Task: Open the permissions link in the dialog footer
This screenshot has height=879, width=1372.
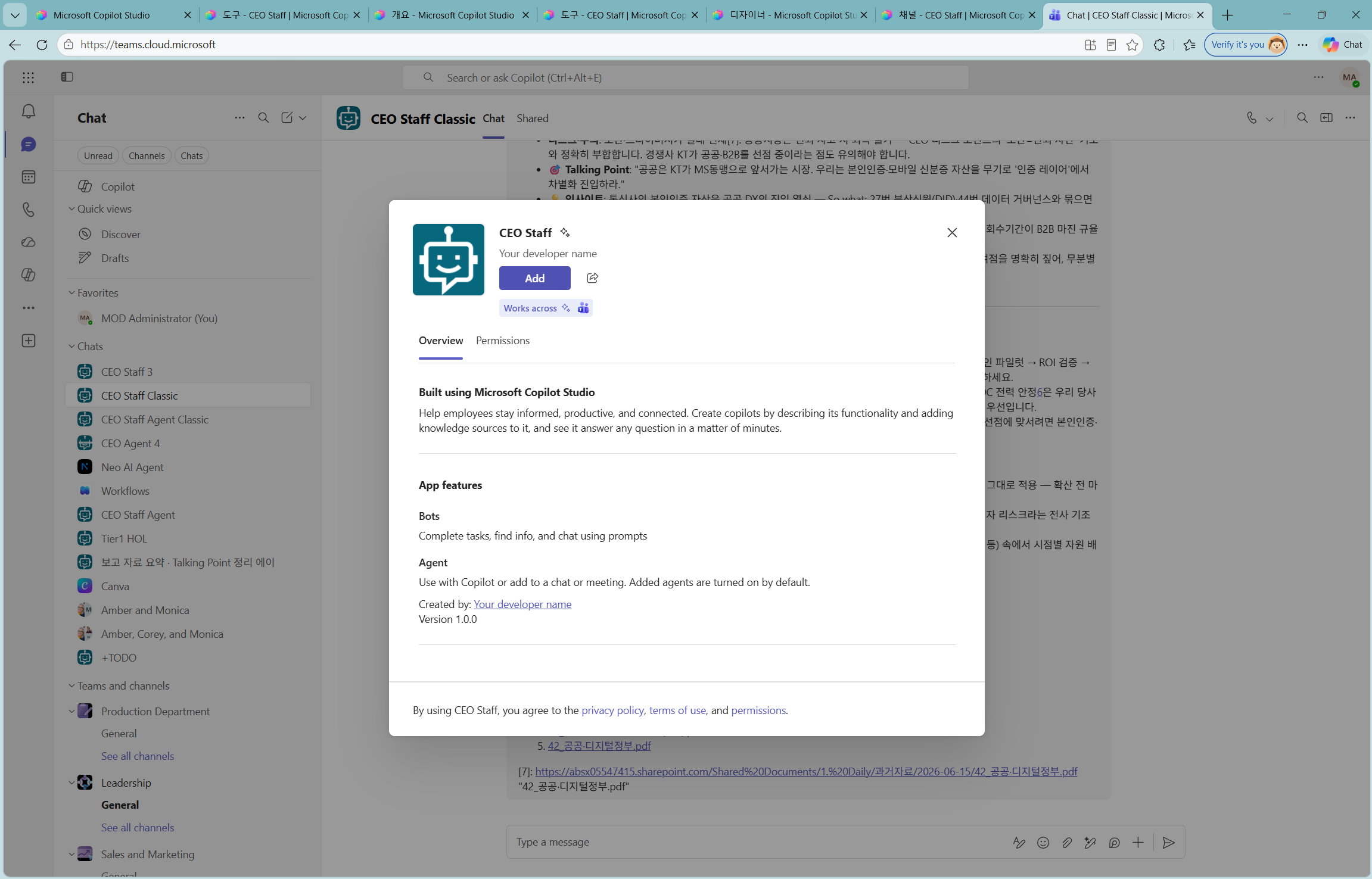Action: point(758,710)
